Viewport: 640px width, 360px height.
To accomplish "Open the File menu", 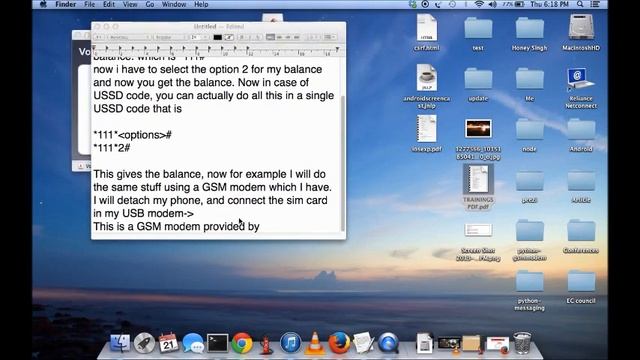I will coord(89,4).
